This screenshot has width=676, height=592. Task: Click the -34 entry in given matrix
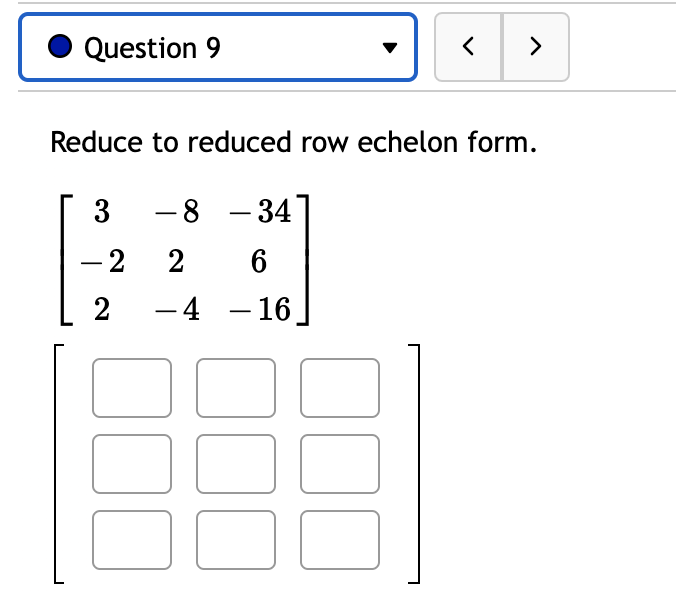260,211
